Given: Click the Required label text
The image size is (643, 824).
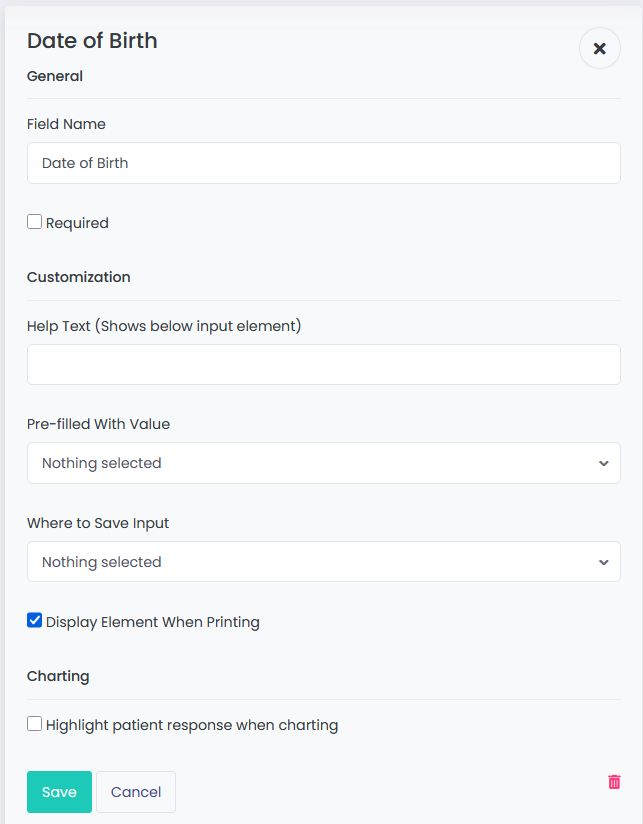Looking at the screenshot, I should click(77, 223).
